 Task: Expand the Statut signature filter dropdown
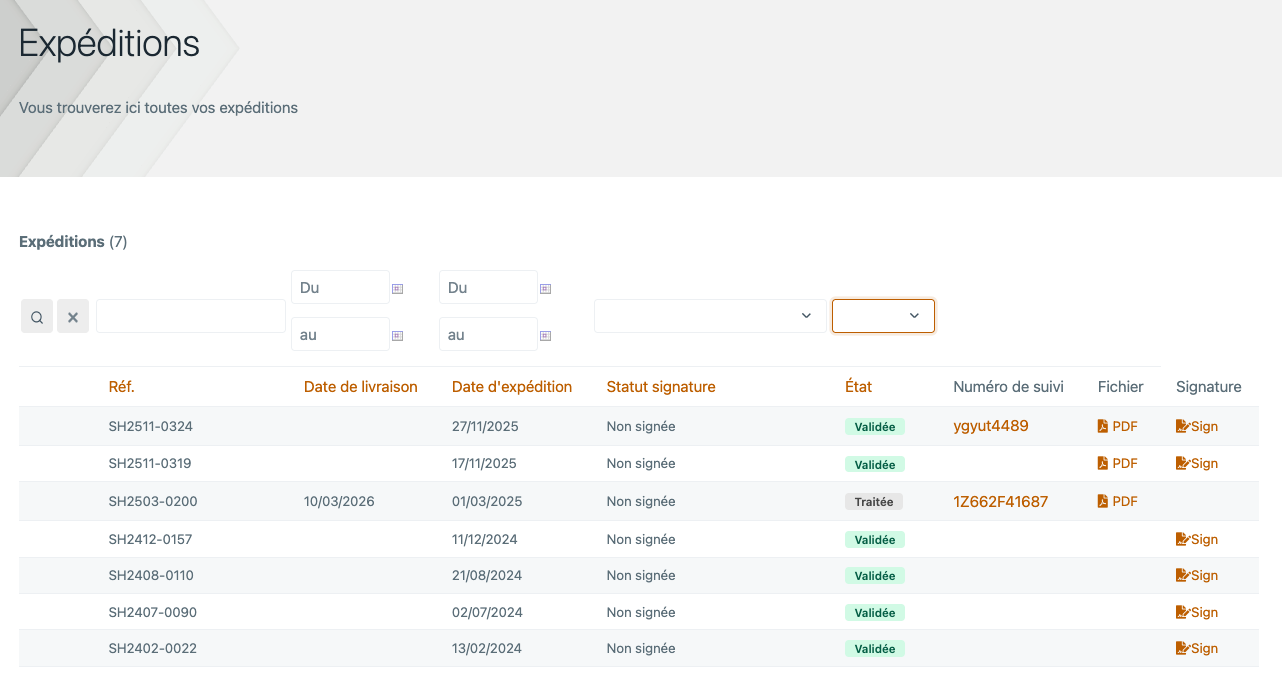tap(710, 316)
